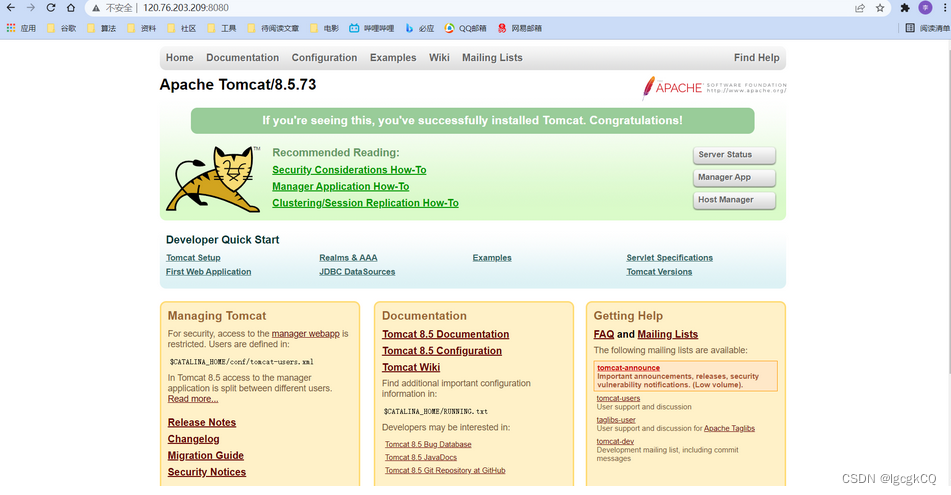Open the Wiki nav item

tap(439, 58)
